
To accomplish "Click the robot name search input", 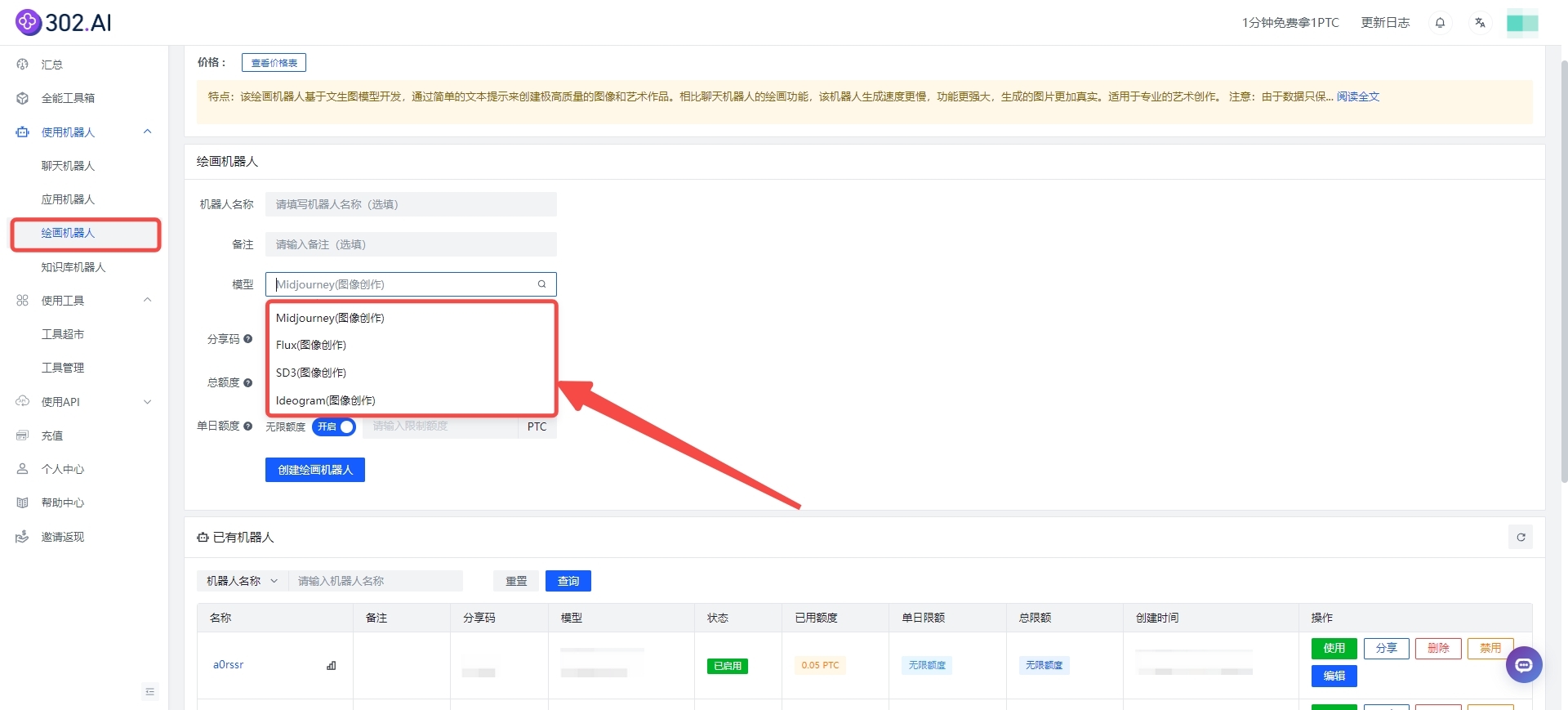I will click(x=376, y=581).
